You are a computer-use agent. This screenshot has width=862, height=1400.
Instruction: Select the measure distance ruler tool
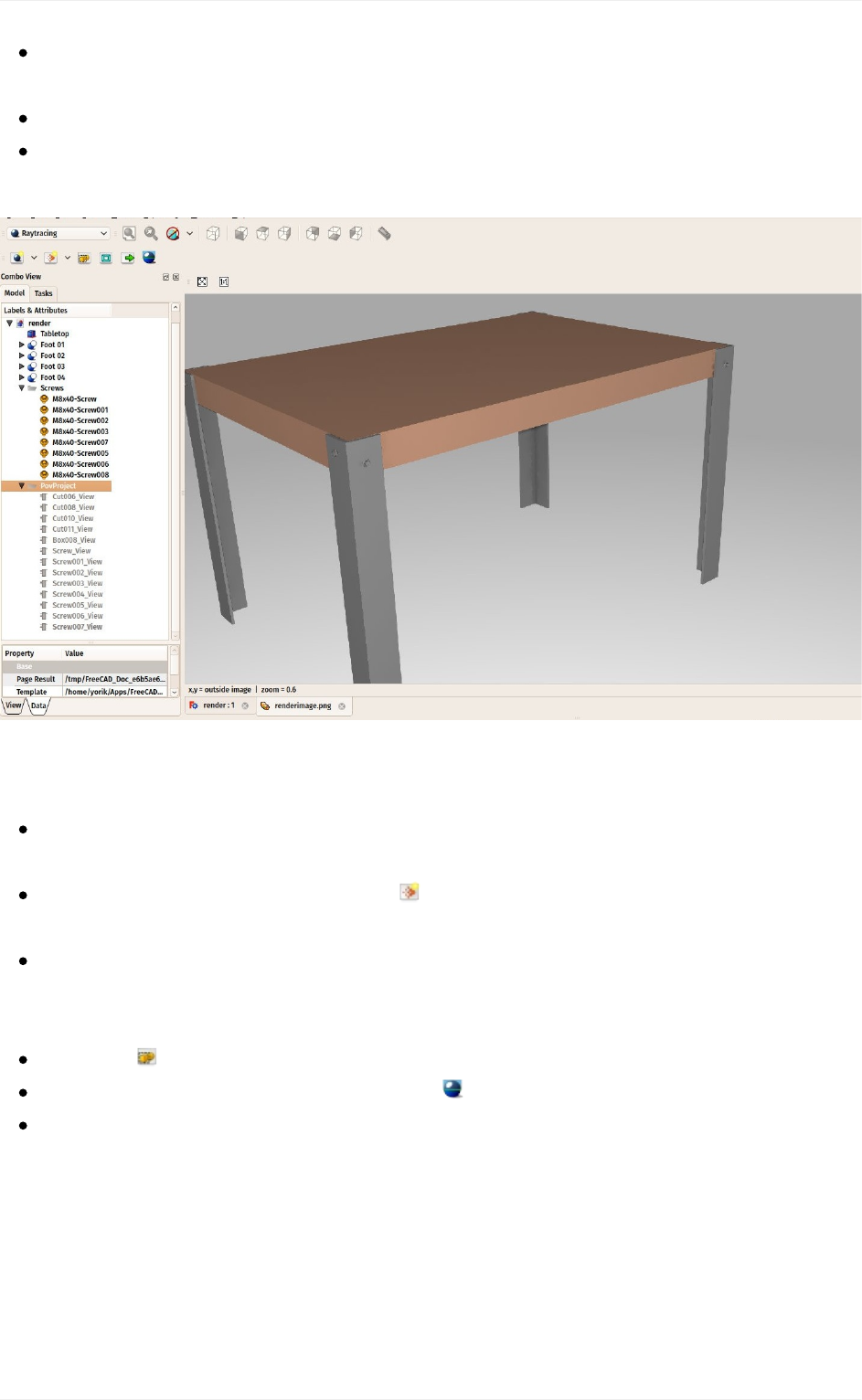click(385, 234)
